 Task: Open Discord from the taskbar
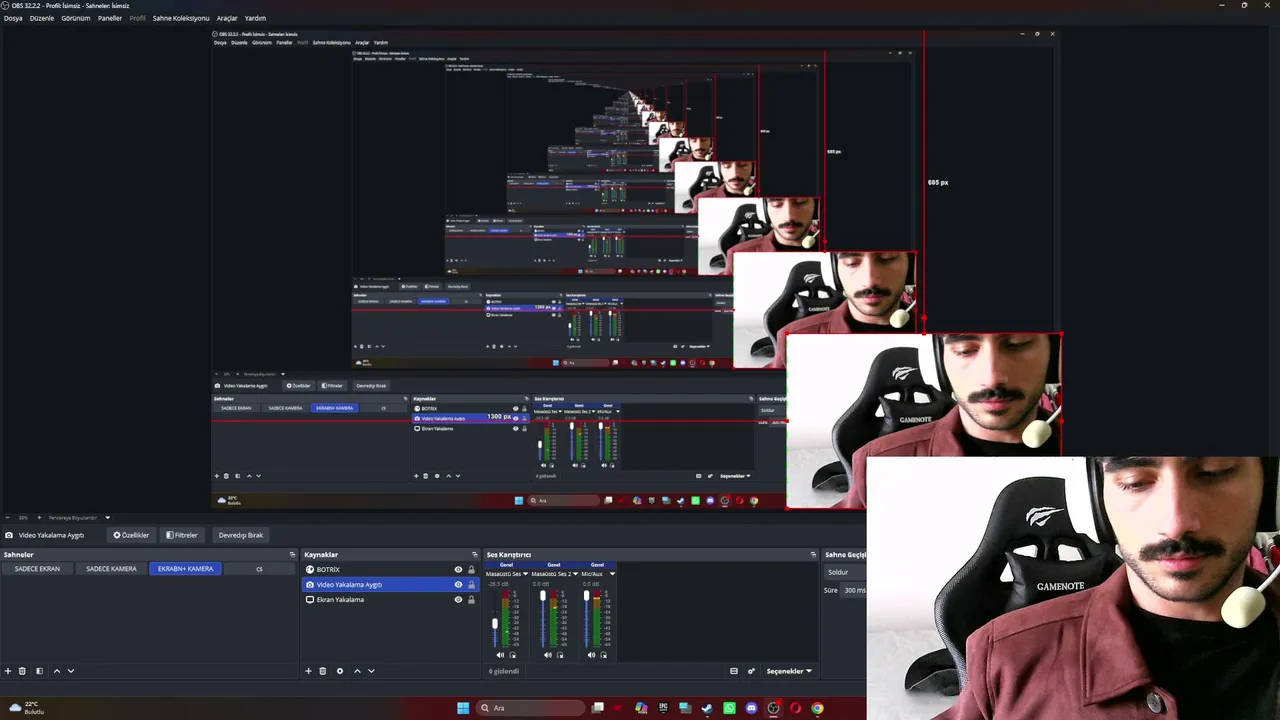(x=751, y=708)
